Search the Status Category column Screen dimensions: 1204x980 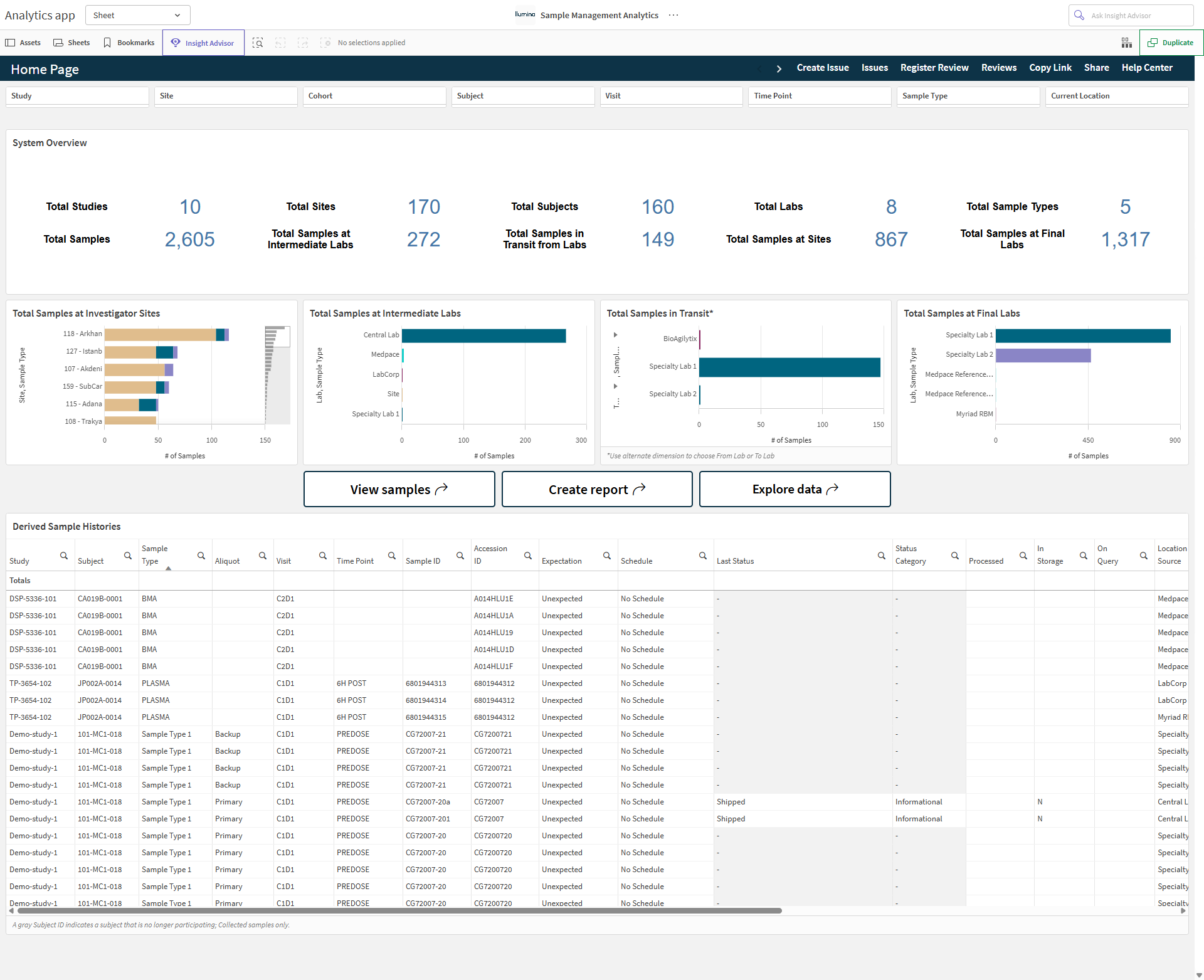point(955,556)
